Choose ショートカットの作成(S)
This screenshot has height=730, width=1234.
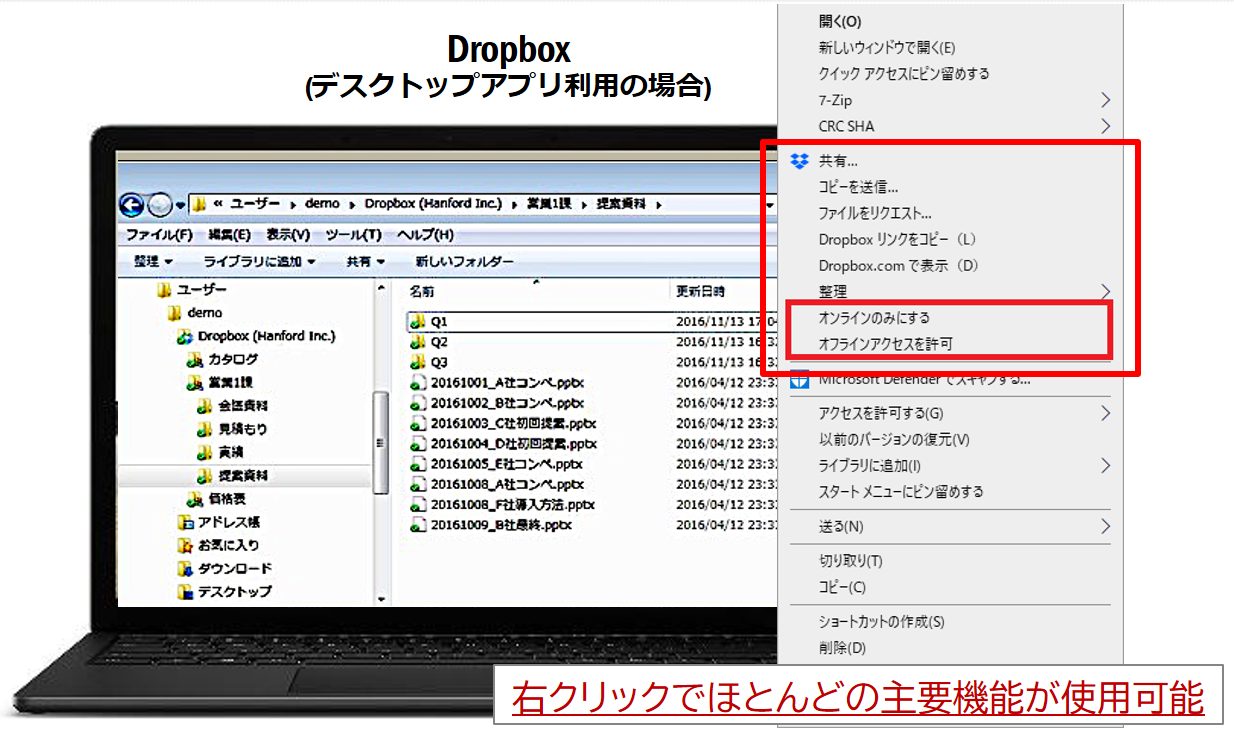(x=881, y=622)
